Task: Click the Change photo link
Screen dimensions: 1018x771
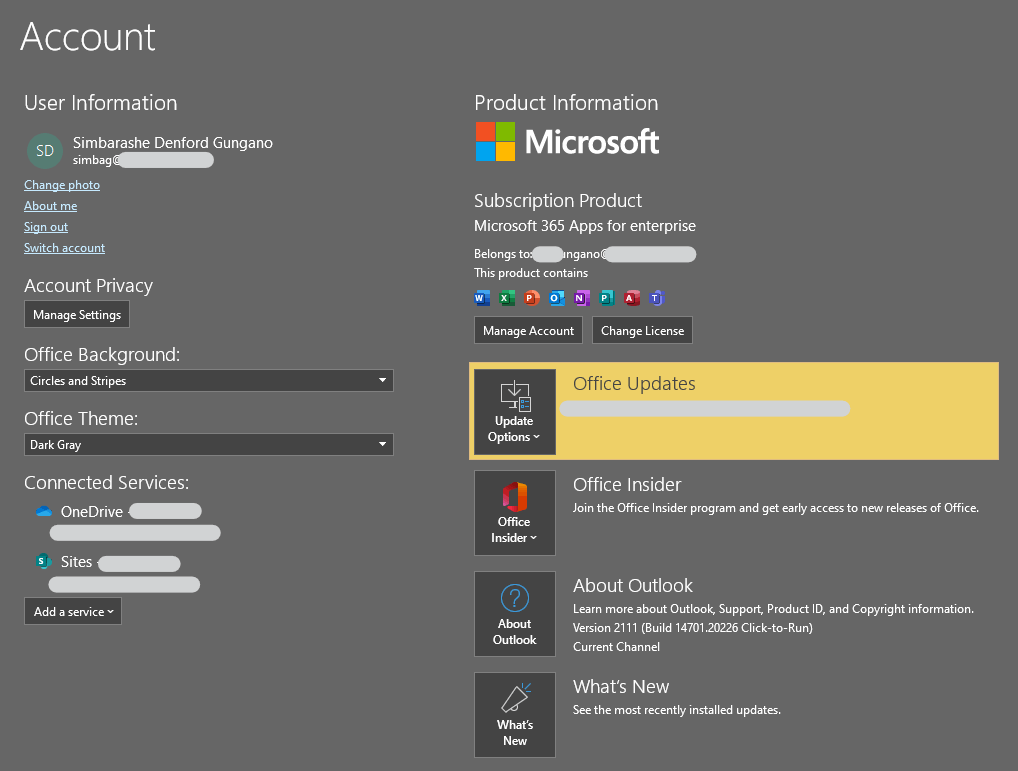Action: pos(62,185)
